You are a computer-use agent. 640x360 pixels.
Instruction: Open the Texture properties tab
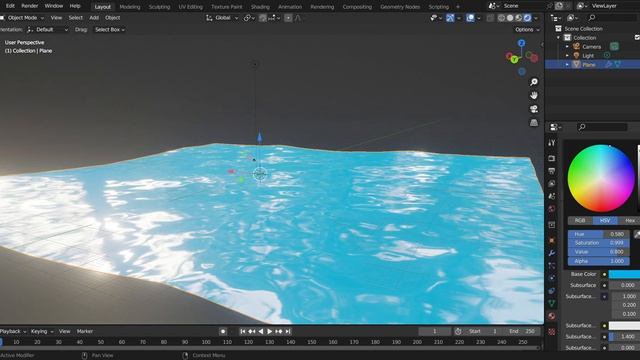[x=552, y=332]
